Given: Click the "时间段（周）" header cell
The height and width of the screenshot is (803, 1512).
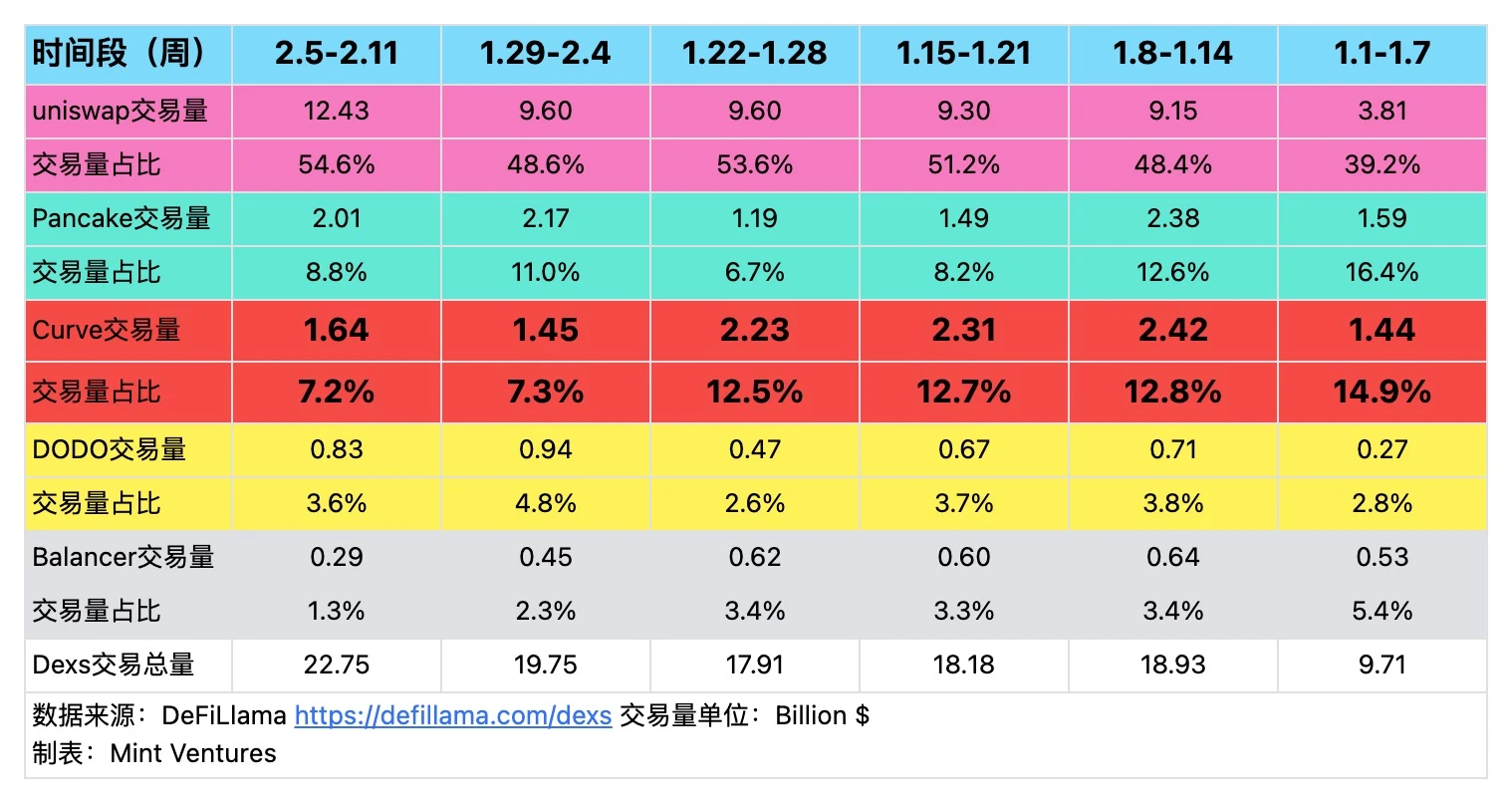Looking at the screenshot, I should pyautogui.click(x=120, y=53).
